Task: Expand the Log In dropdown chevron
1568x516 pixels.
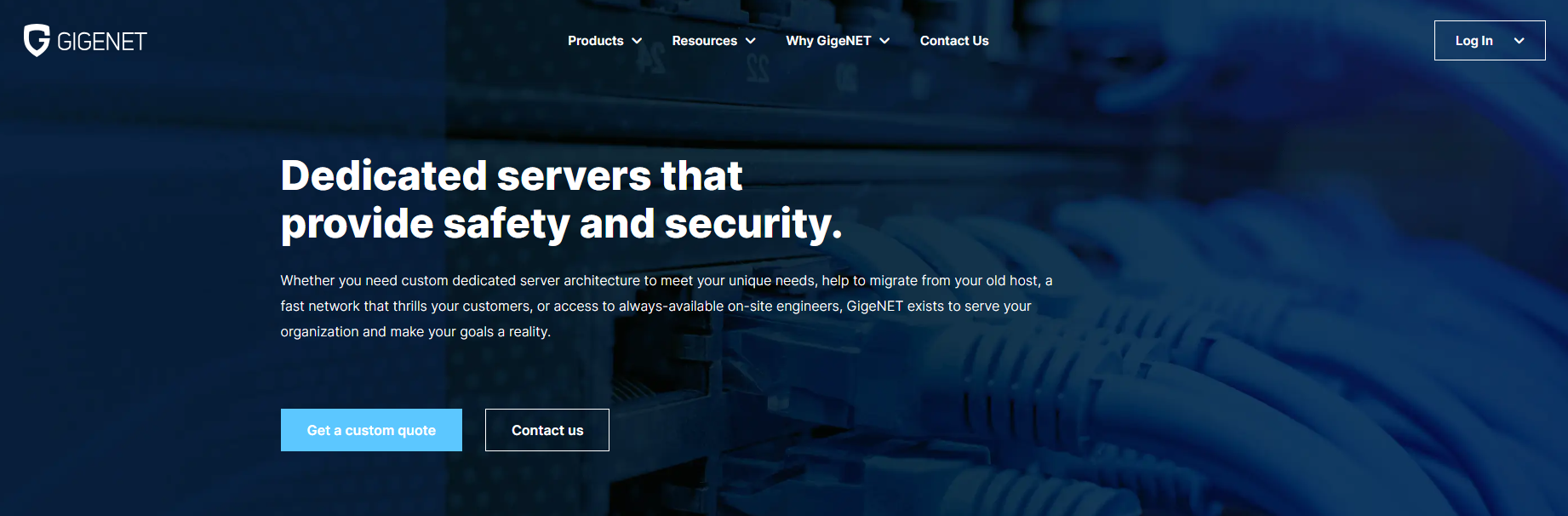Action: point(1519,41)
